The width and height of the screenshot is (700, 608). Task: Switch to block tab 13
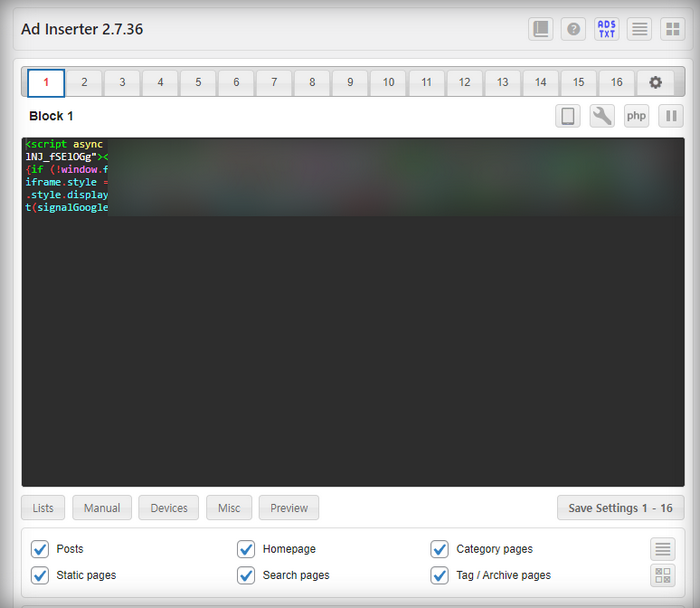(x=503, y=83)
